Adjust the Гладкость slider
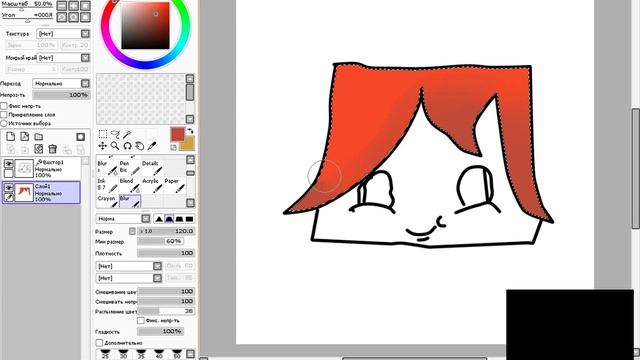 click(x=160, y=332)
